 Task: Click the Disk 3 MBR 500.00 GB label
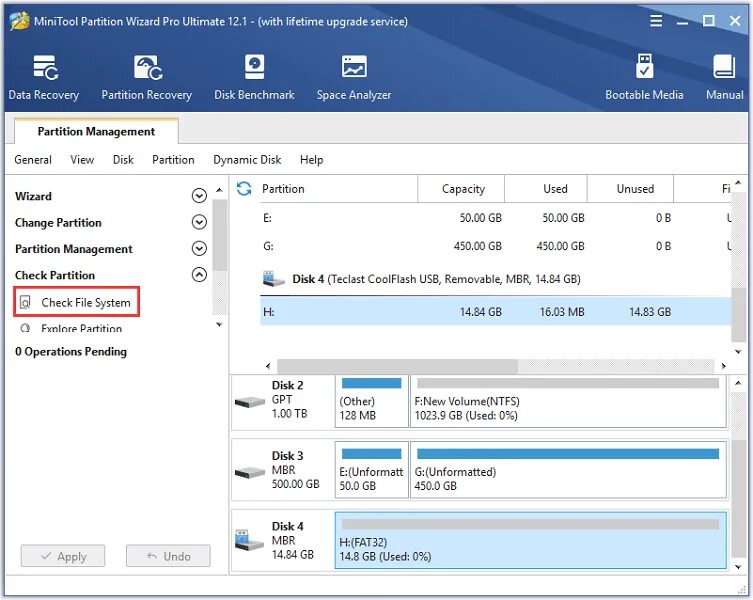pyautogui.click(x=295, y=470)
